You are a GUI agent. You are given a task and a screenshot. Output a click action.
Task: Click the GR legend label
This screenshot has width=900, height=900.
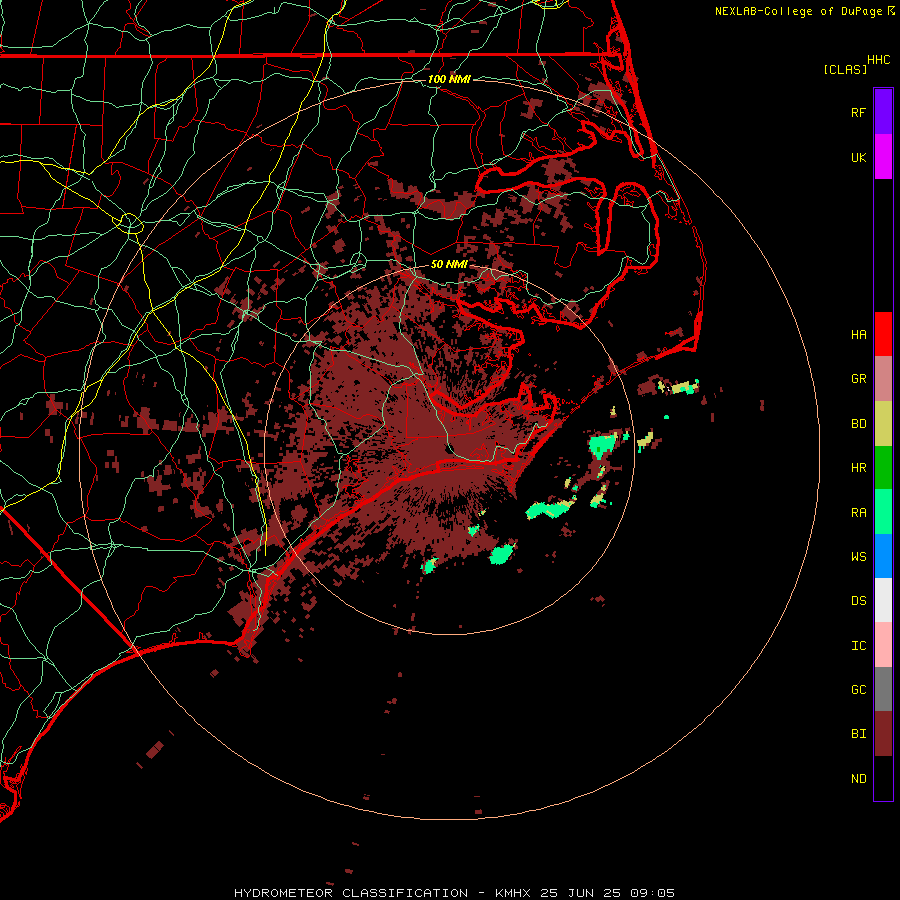coord(859,379)
